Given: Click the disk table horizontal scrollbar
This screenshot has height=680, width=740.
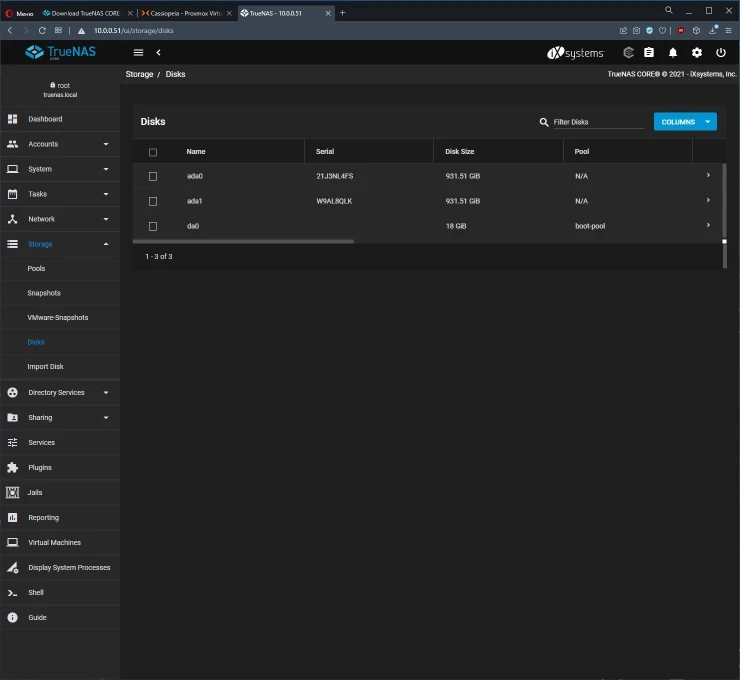Looking at the screenshot, I should (x=243, y=241).
